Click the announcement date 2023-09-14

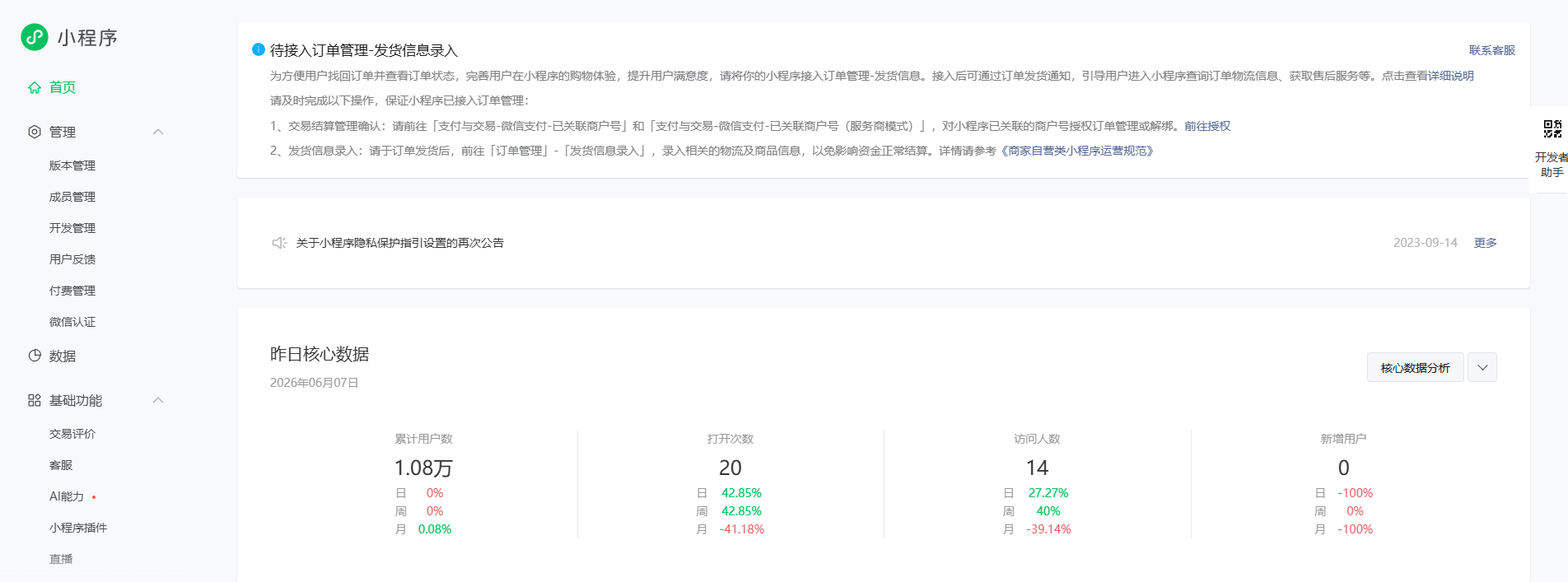(x=1426, y=243)
